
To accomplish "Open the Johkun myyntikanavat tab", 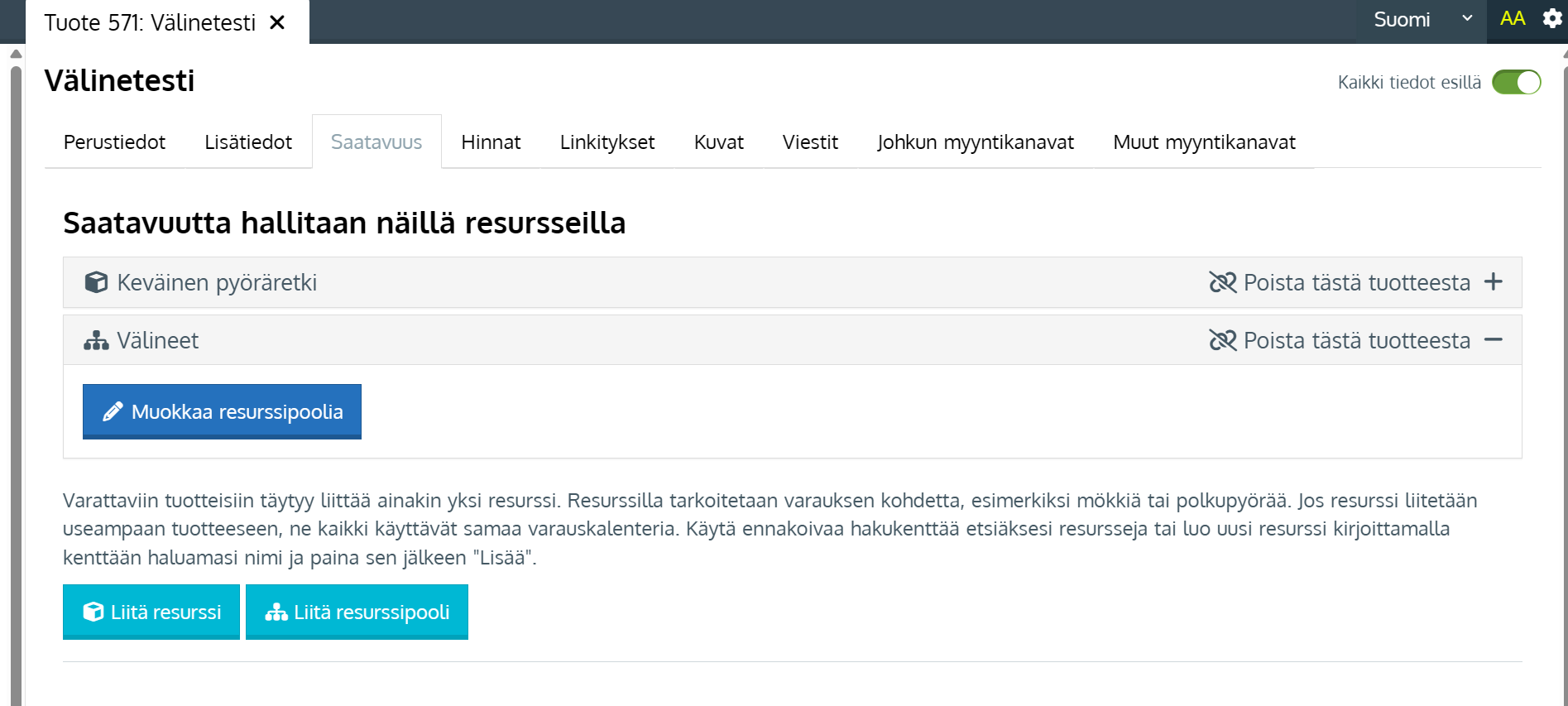I will coord(976,142).
